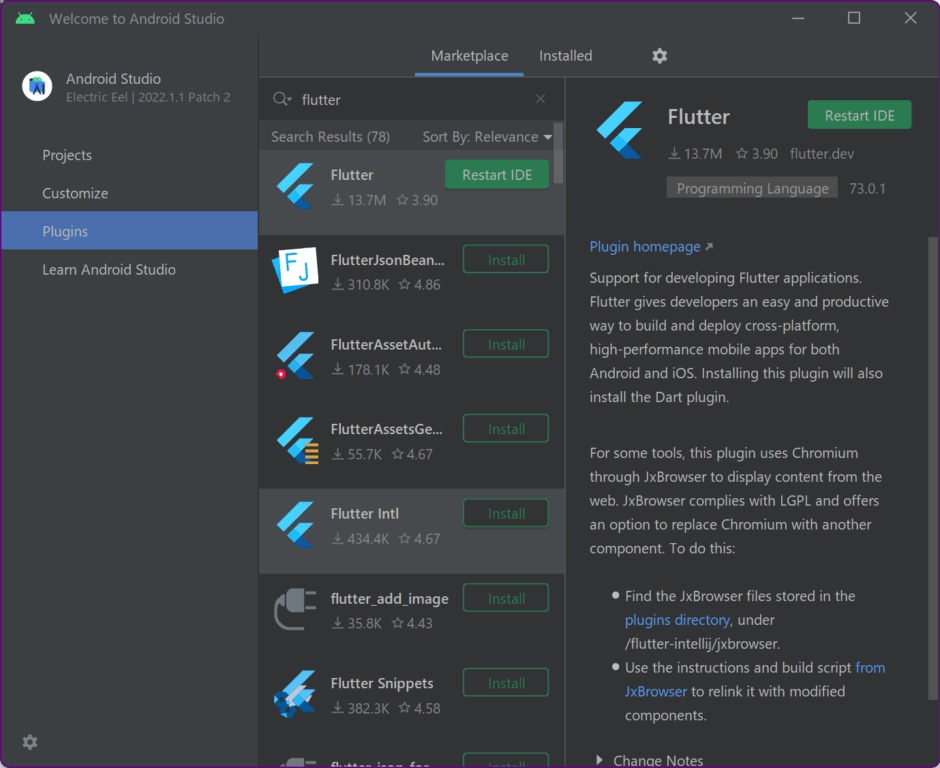Open the Sort By Relevance dropdown
The image size is (940, 768).
coord(487,137)
